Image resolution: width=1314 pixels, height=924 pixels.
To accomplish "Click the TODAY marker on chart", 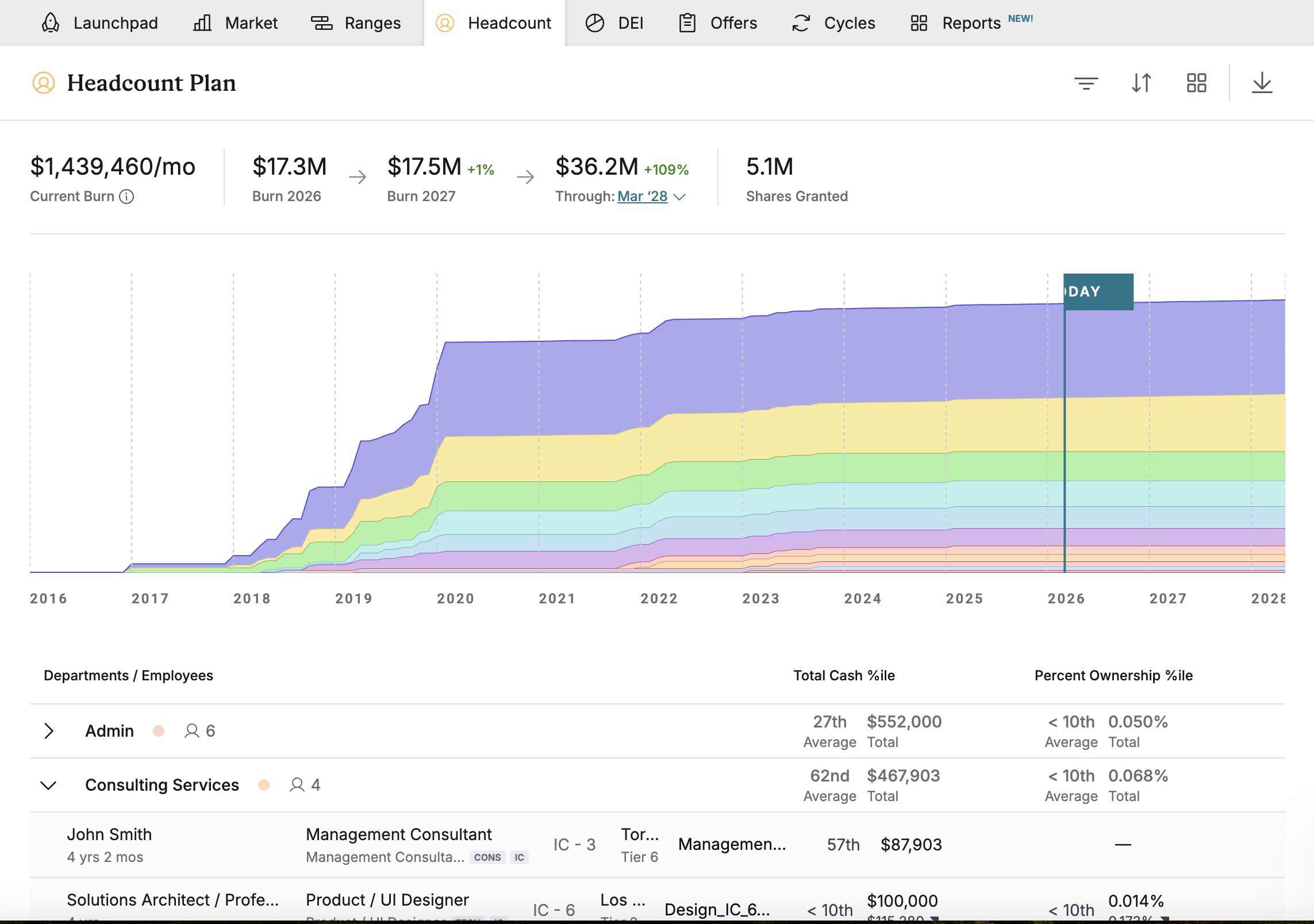I will [x=1098, y=292].
